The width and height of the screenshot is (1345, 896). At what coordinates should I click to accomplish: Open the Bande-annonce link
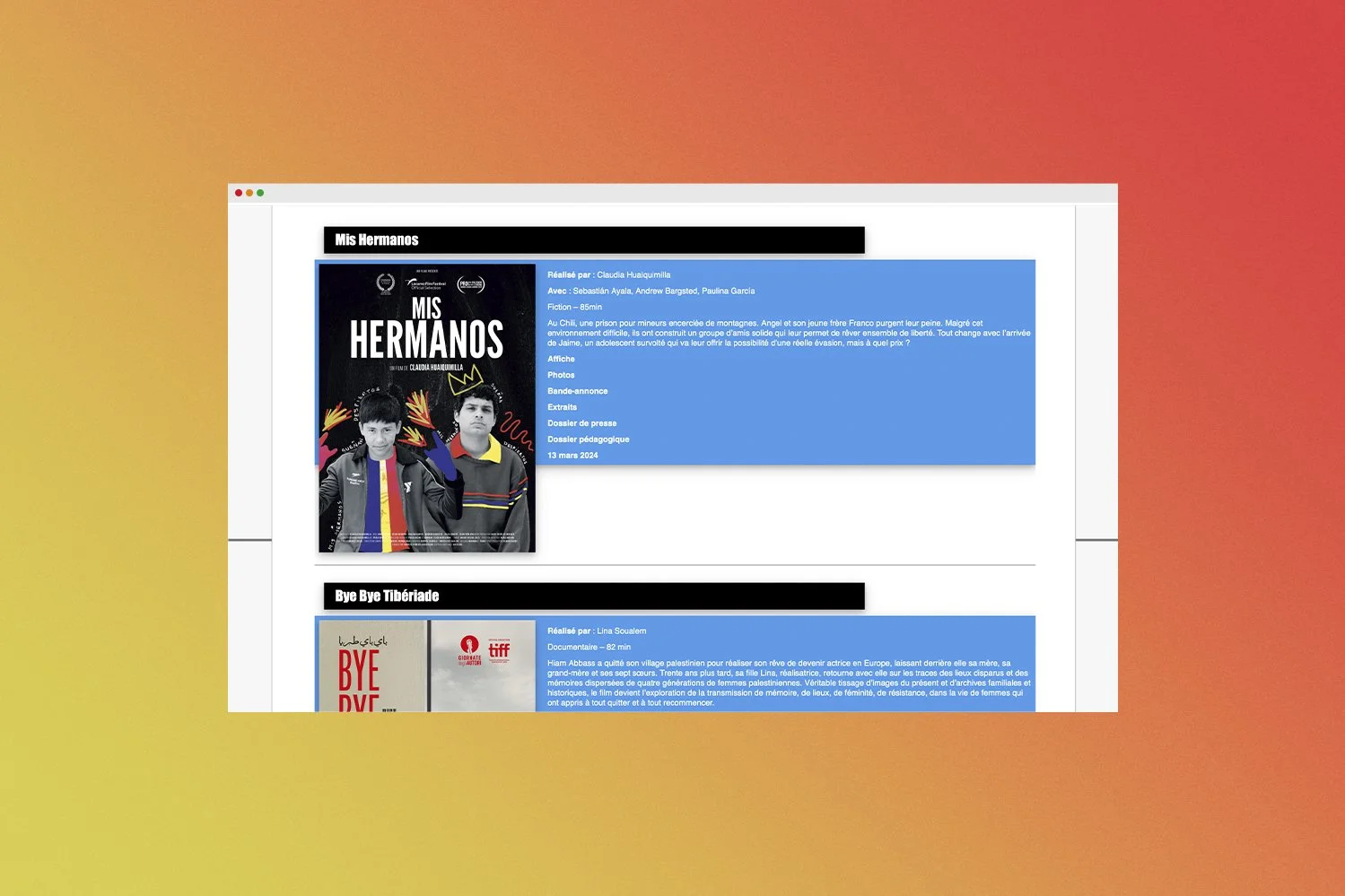[x=578, y=391]
